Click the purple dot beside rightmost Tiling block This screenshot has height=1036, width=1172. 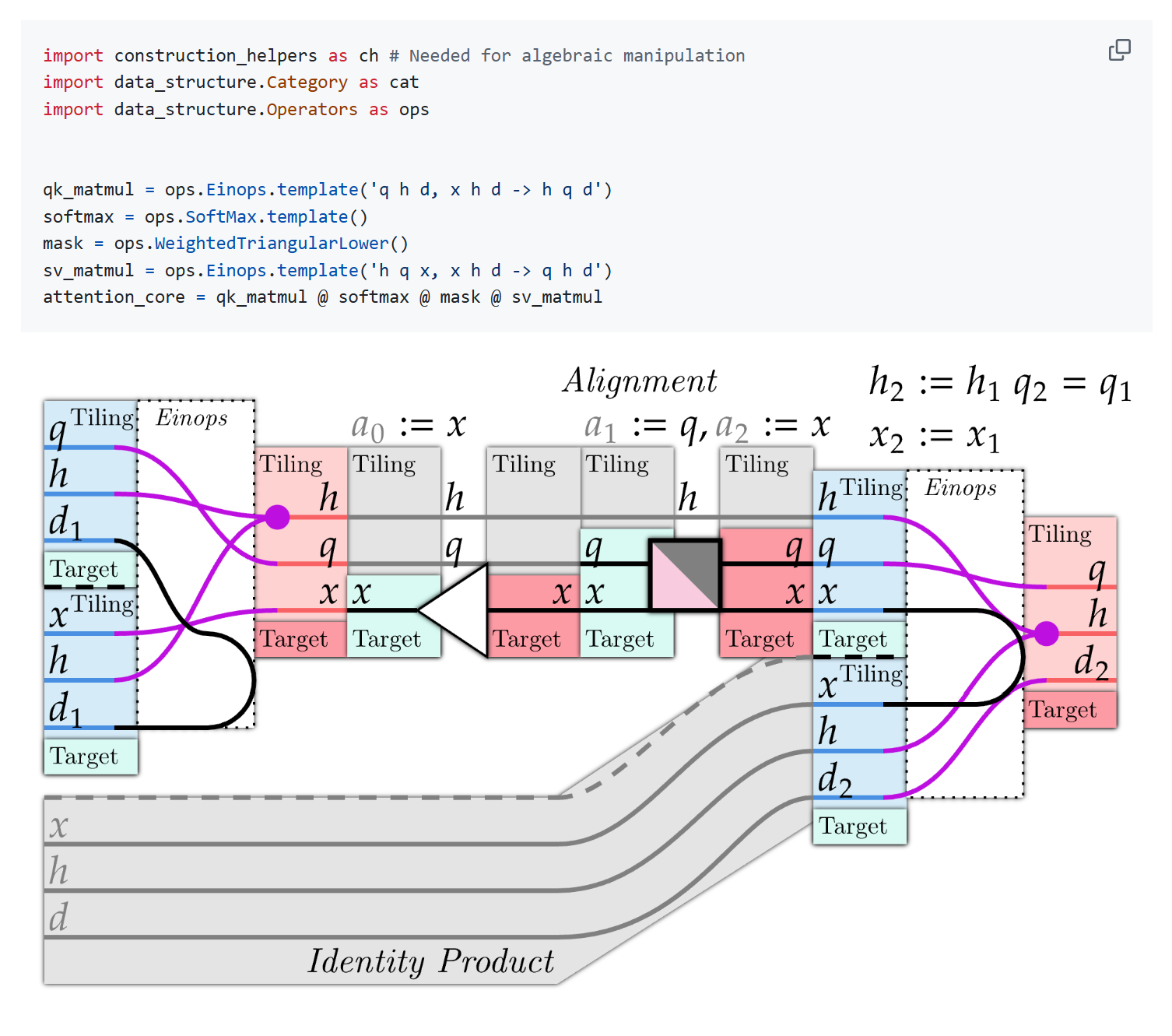tap(1047, 634)
